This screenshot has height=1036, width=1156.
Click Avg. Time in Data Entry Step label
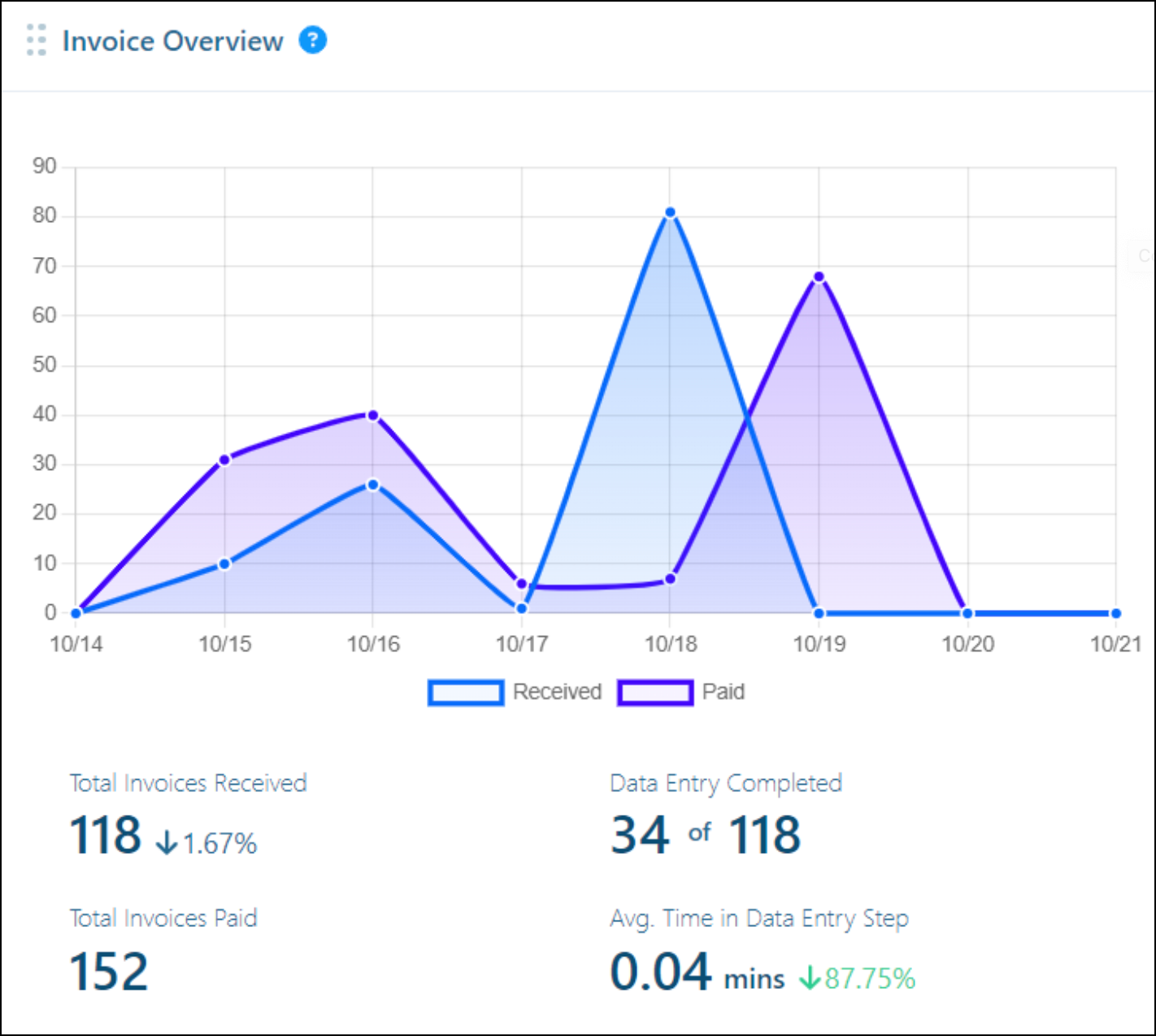pos(759,919)
